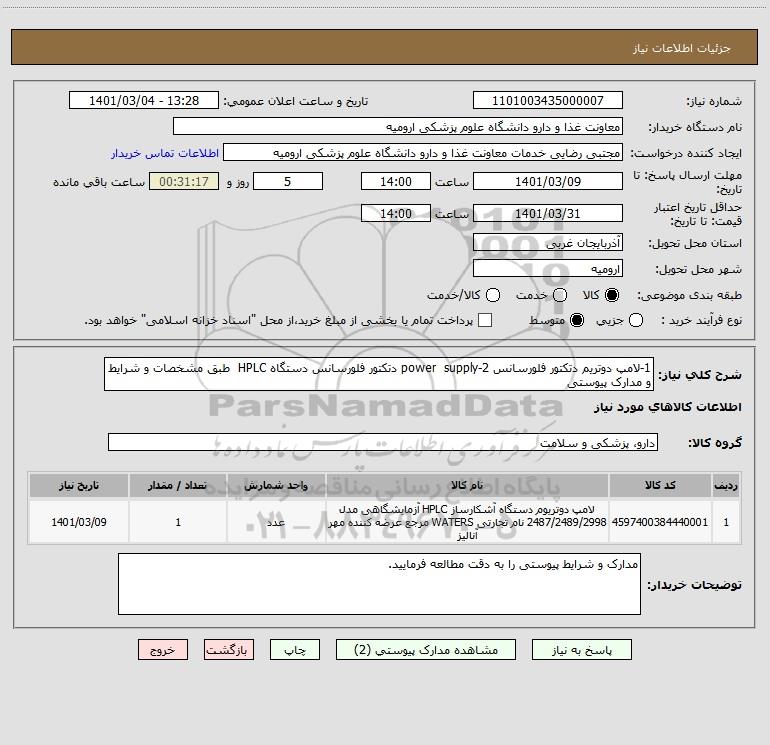The image size is (770, 745).
Task: Click the announcement date field 1401/03/04 - 13:28
Action: click(144, 101)
